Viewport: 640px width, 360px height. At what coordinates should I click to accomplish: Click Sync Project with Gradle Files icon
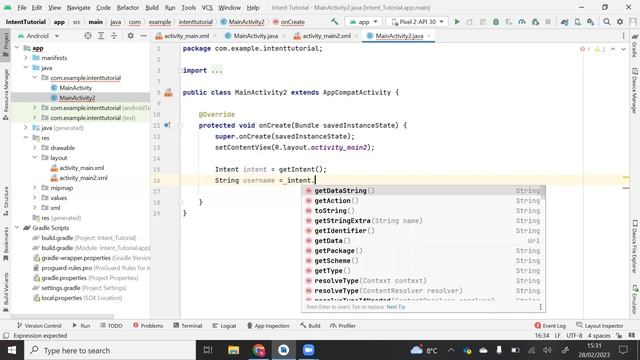(x=564, y=22)
